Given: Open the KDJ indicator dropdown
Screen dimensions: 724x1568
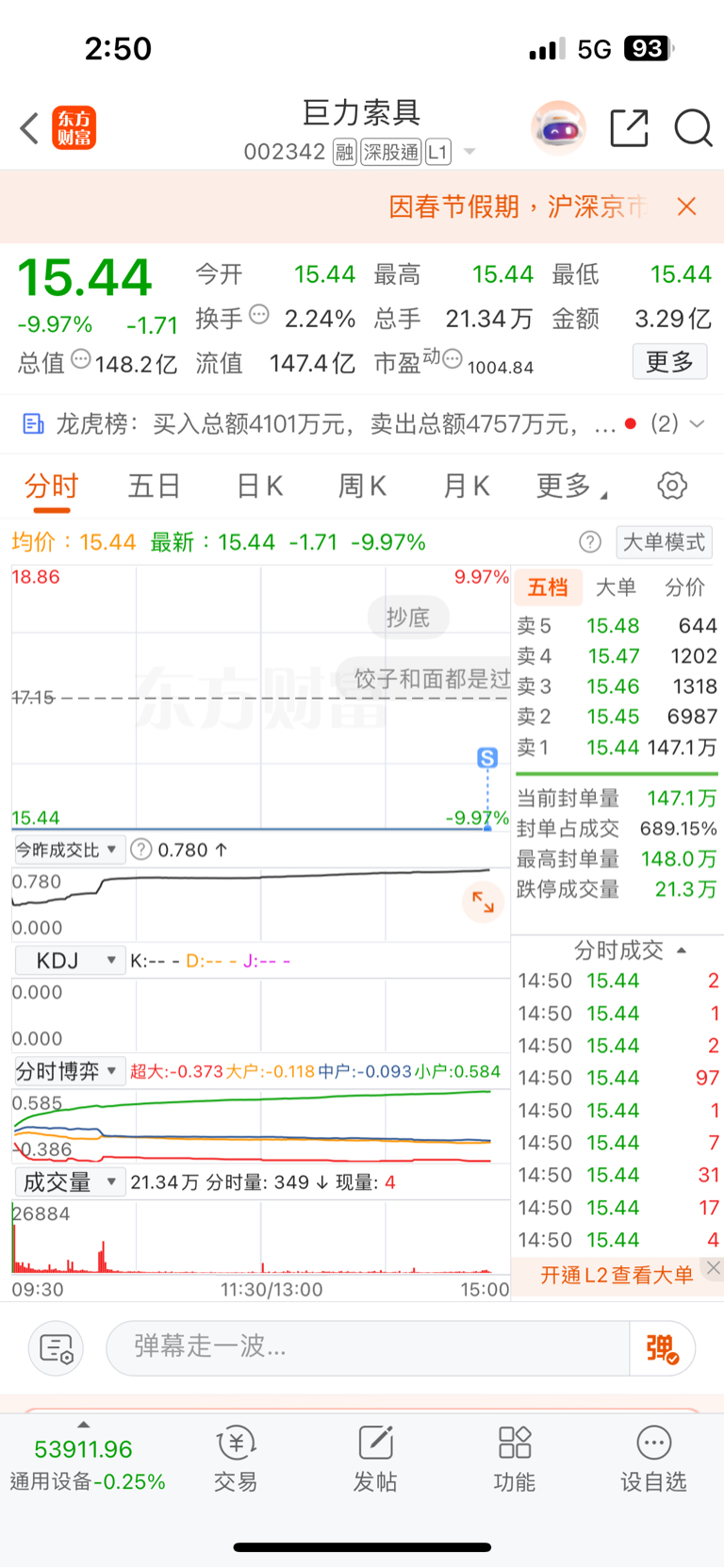Looking at the screenshot, I should (70, 961).
